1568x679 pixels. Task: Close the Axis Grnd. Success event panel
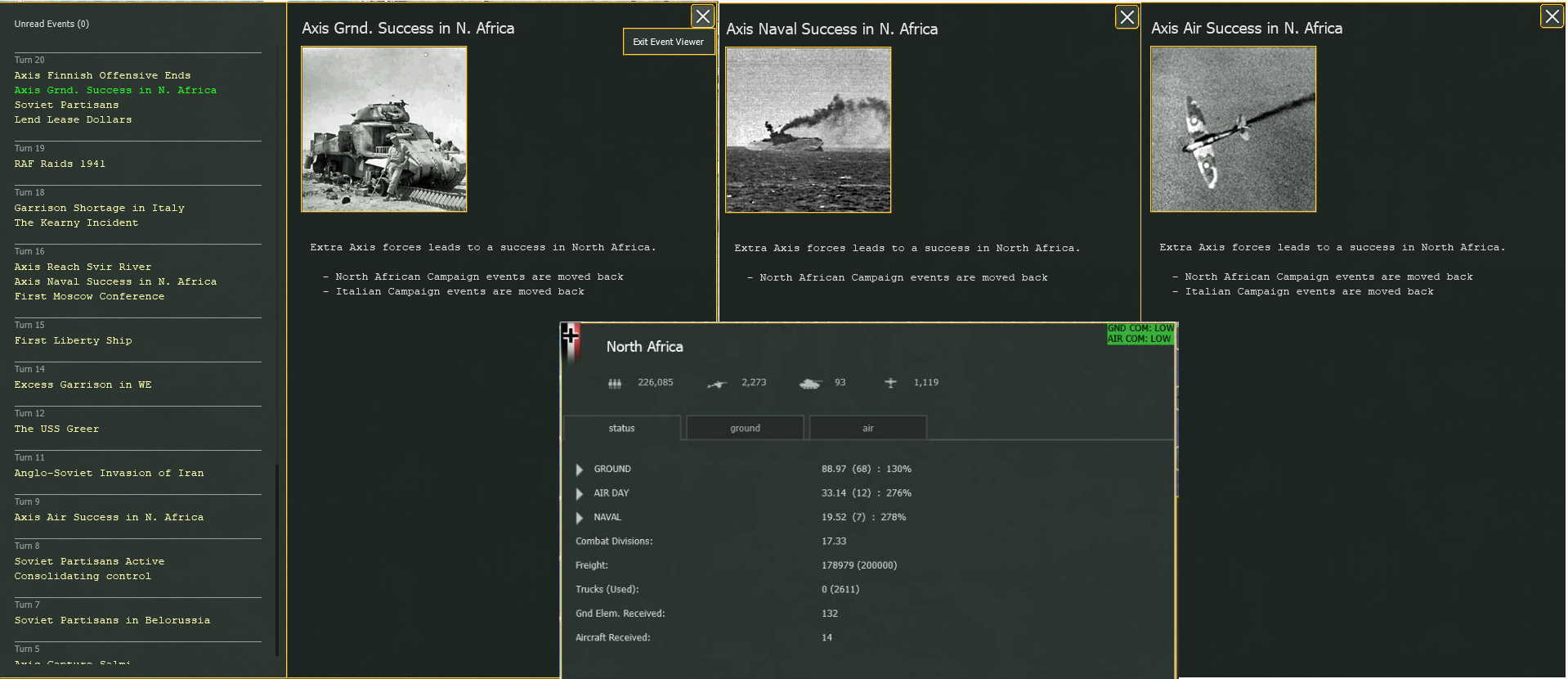coord(702,16)
